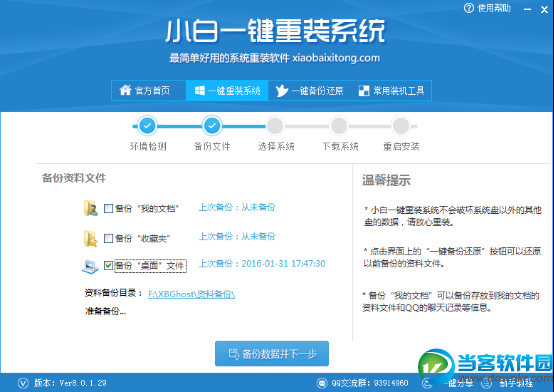Open backup directory F:\XBGhost\资料备份\ link
The width and height of the screenshot is (554, 392).
coord(191,294)
